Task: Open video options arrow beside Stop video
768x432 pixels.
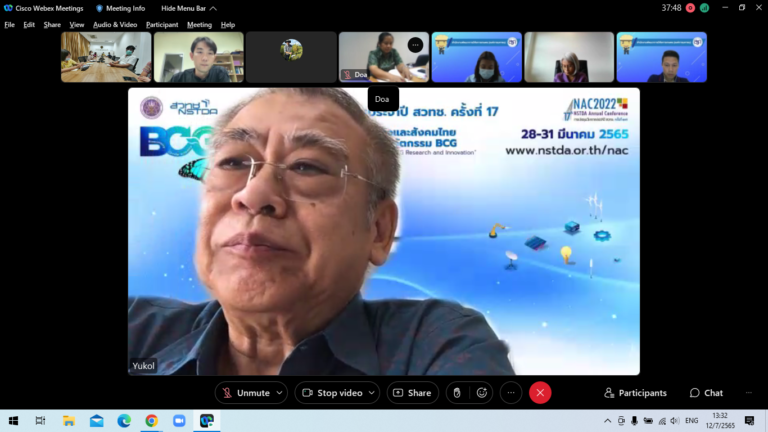Action: click(x=371, y=393)
